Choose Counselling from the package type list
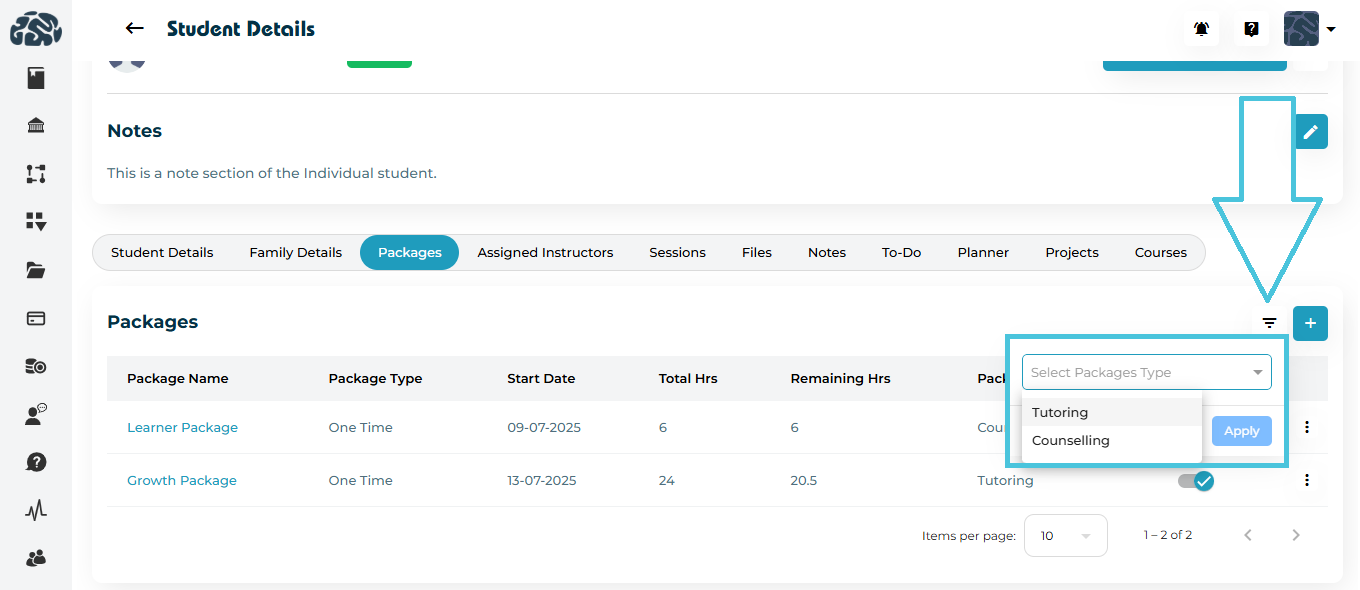1360x590 pixels. pyautogui.click(x=1070, y=440)
